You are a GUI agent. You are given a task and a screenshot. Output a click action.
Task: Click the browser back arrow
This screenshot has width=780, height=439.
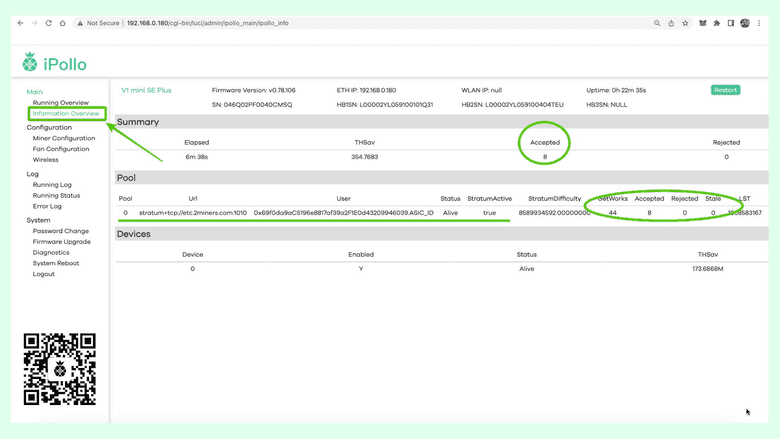20,23
